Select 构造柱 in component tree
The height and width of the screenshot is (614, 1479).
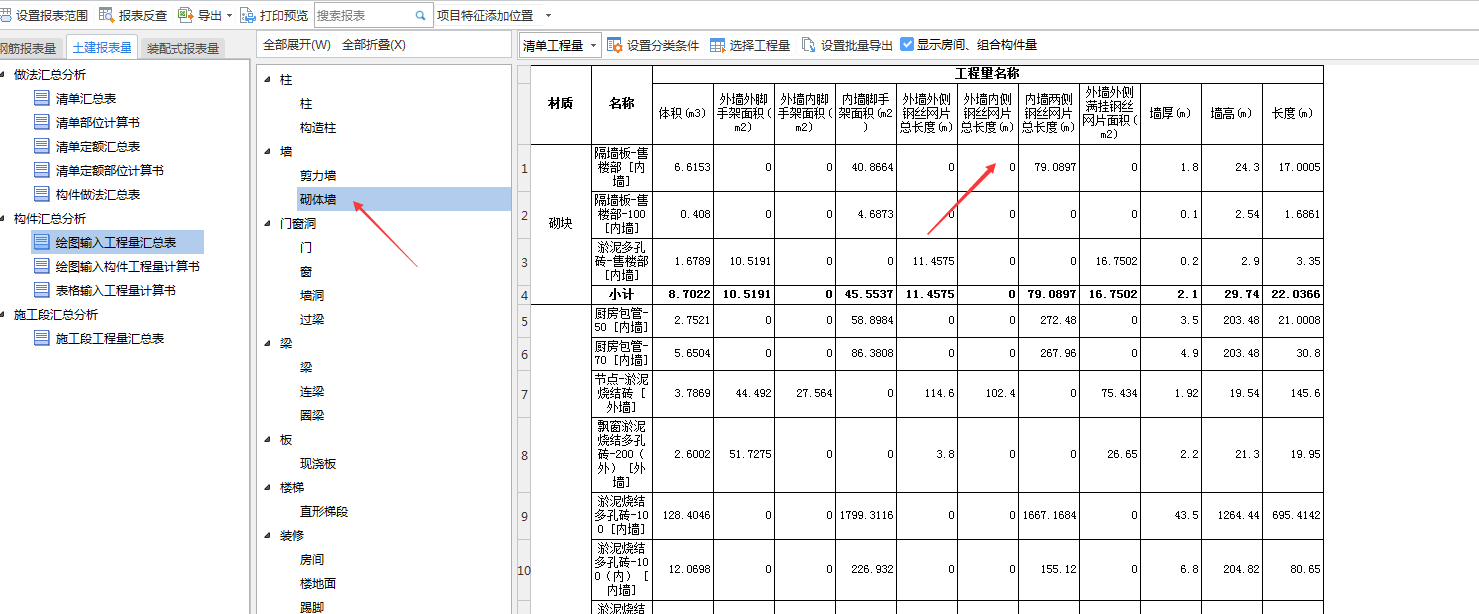pos(318,128)
